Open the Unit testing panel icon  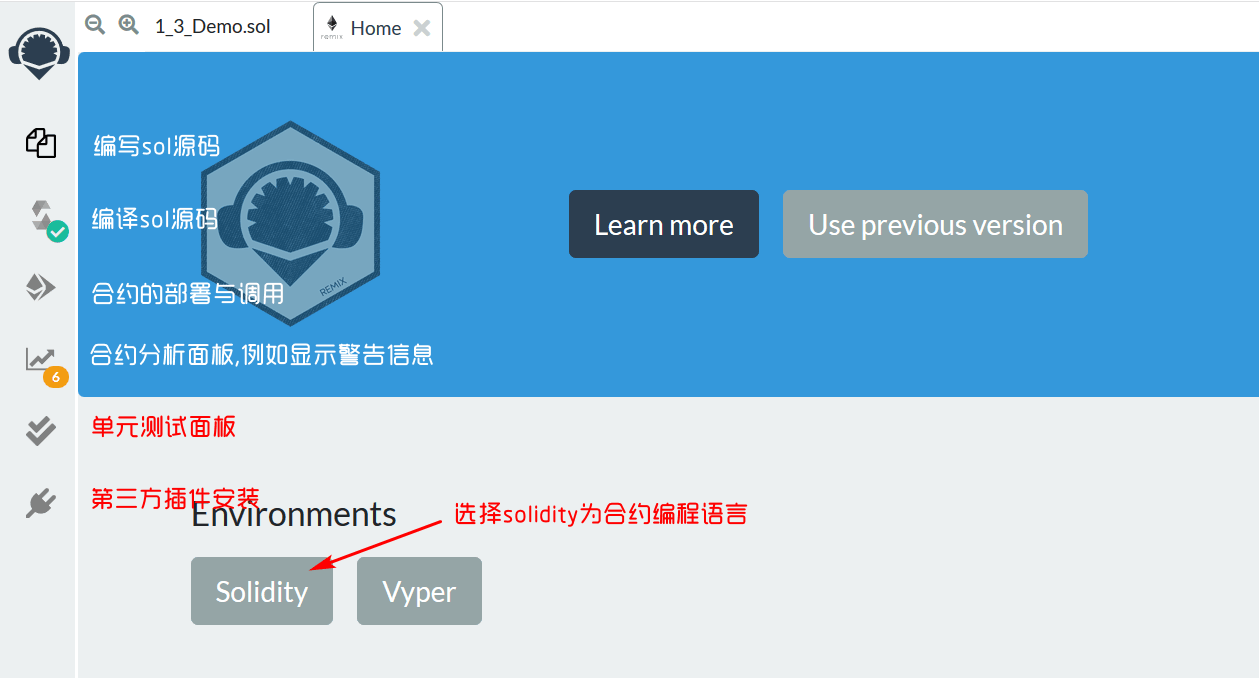[x=40, y=431]
